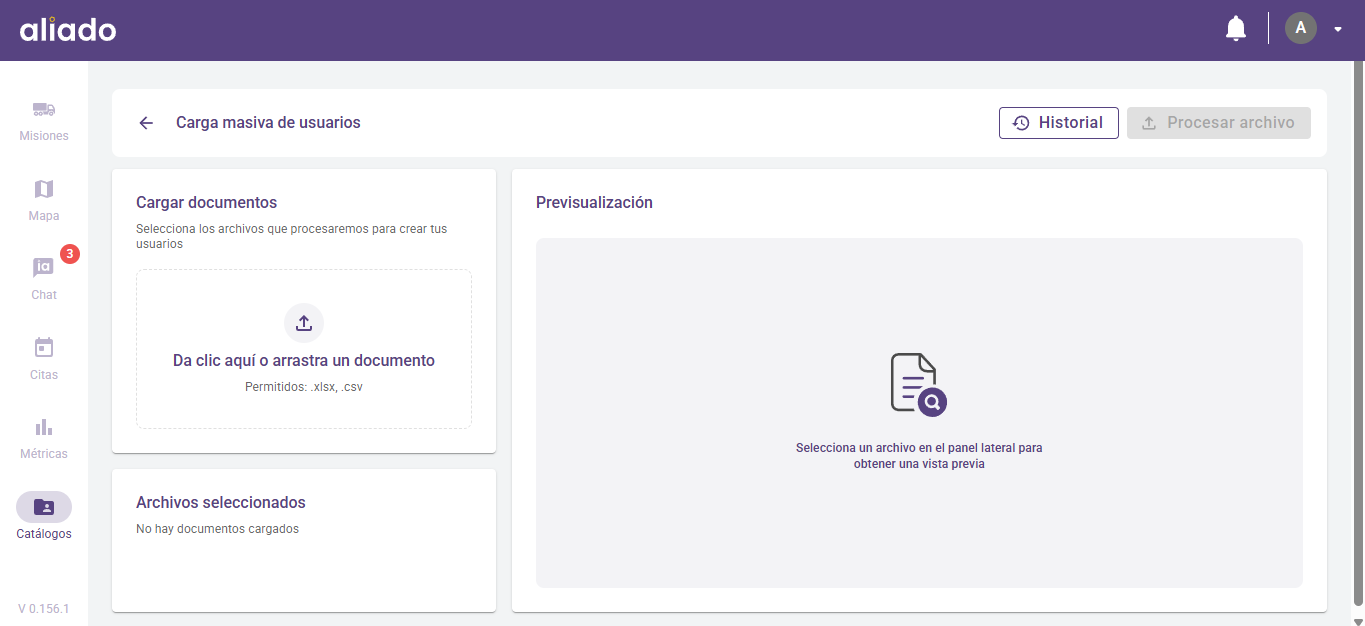
Task: Expand the account dropdown caret
Action: point(1338,29)
